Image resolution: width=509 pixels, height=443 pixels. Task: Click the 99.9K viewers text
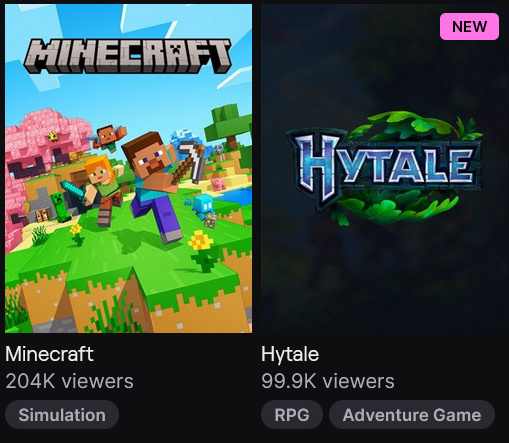(x=328, y=381)
